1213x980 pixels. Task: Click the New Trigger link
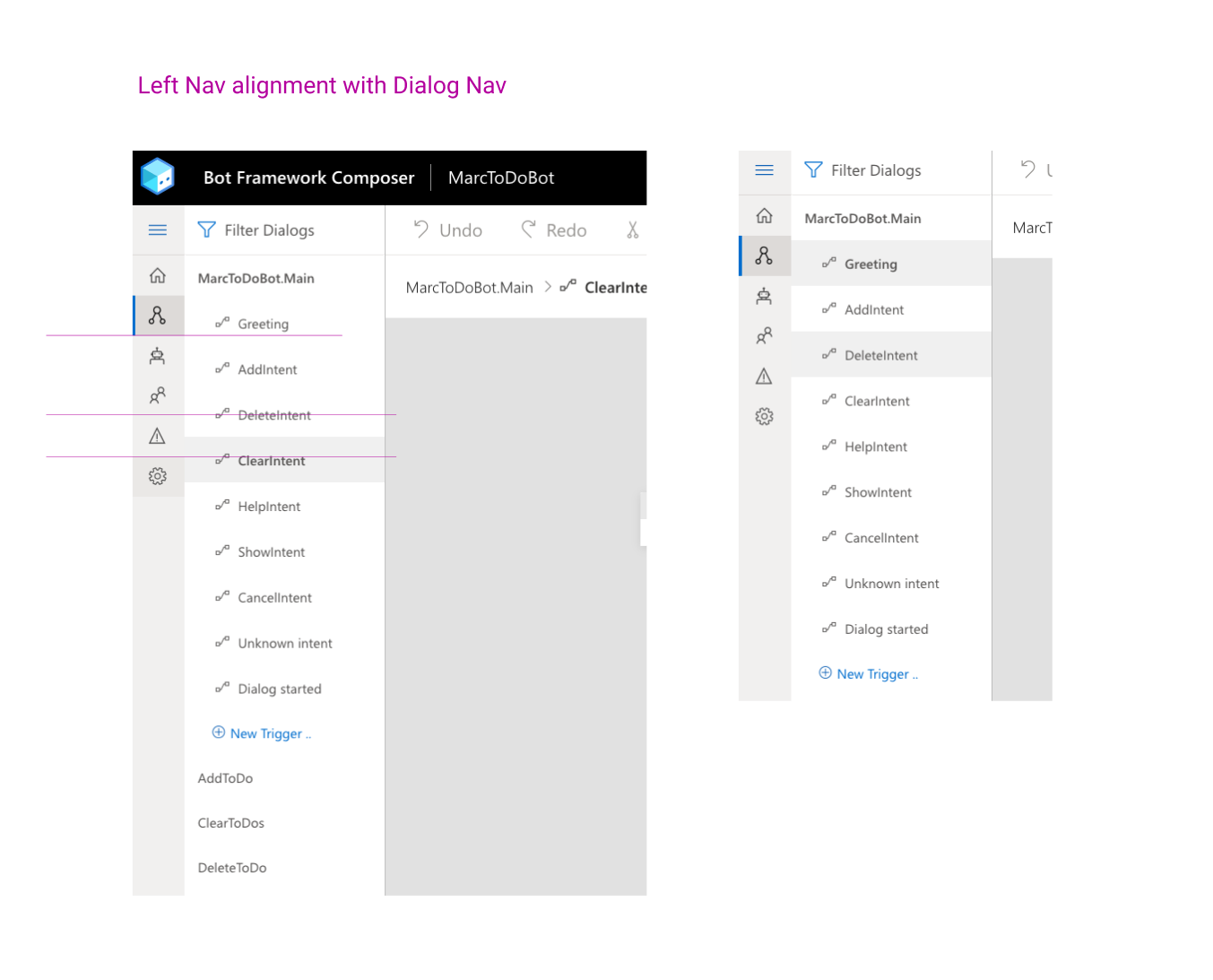pos(261,733)
